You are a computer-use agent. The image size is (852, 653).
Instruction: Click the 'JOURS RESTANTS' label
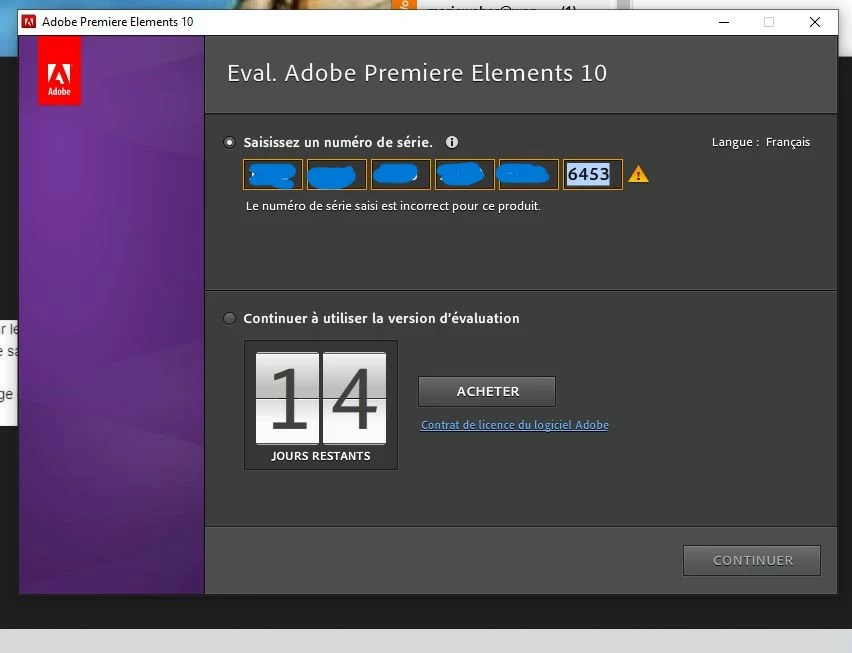(321, 456)
